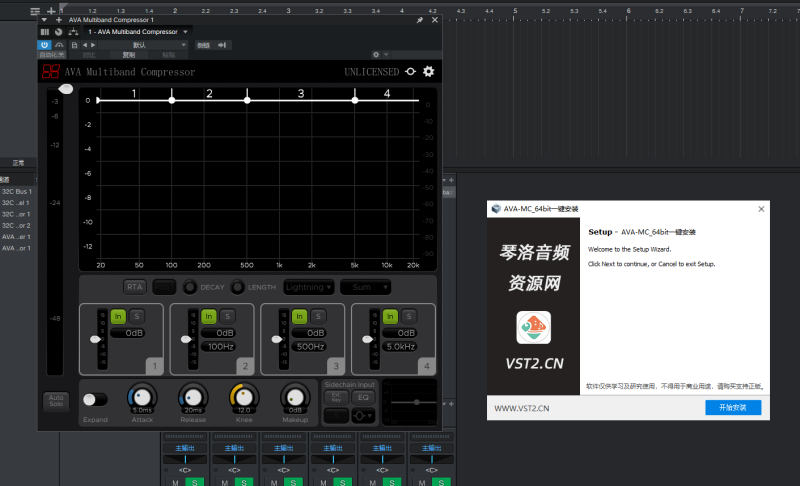Image resolution: width=800 pixels, height=486 pixels.
Task: Click the Attack knob
Action: click(142, 397)
